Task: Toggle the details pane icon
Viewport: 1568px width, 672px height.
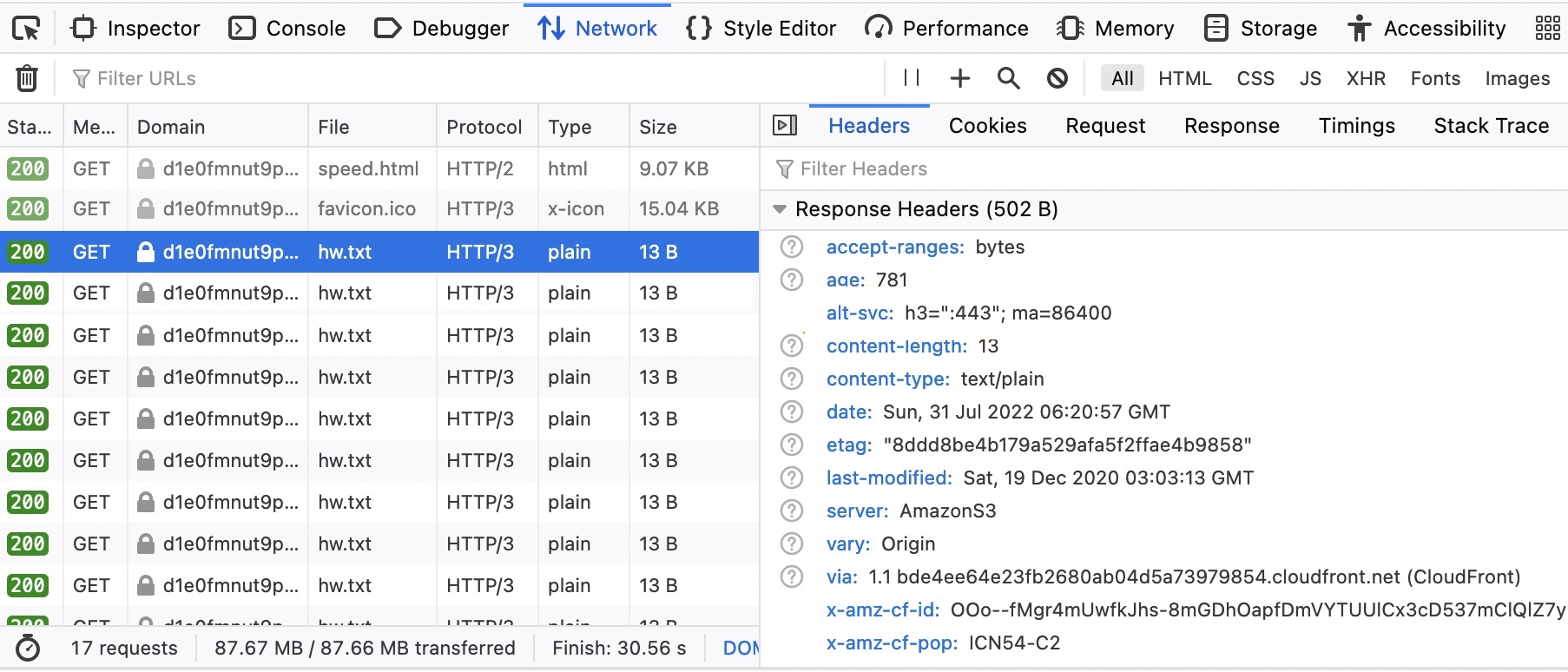Action: pyautogui.click(x=784, y=126)
